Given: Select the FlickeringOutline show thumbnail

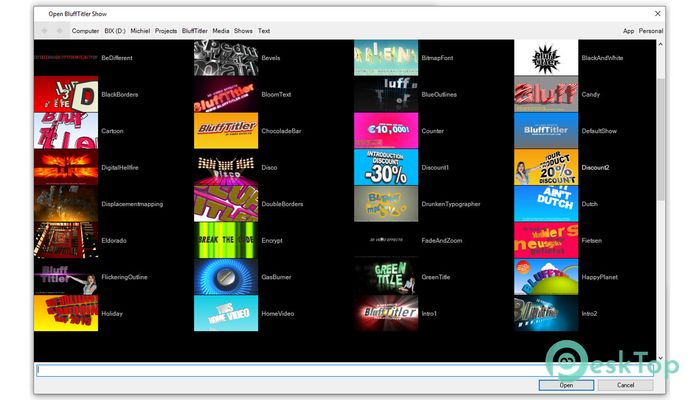Looking at the screenshot, I should 66,277.
